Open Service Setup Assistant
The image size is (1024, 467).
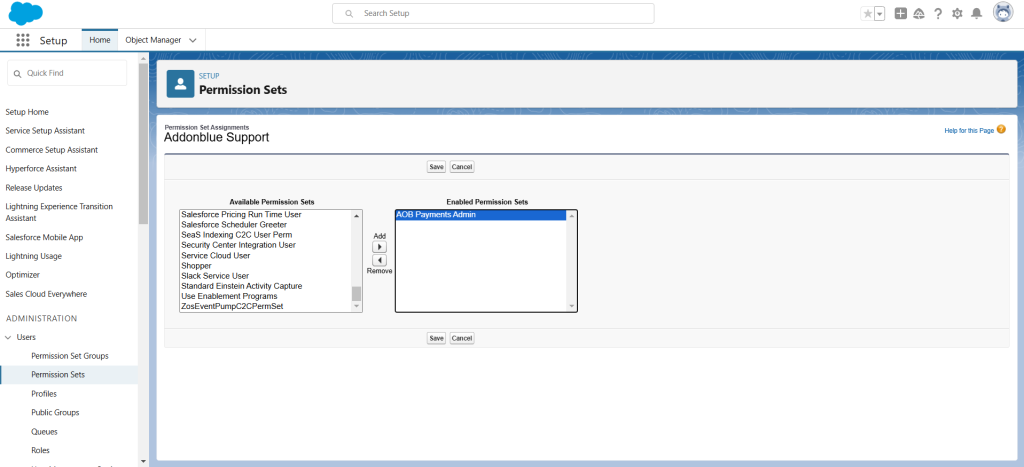tap(45, 131)
